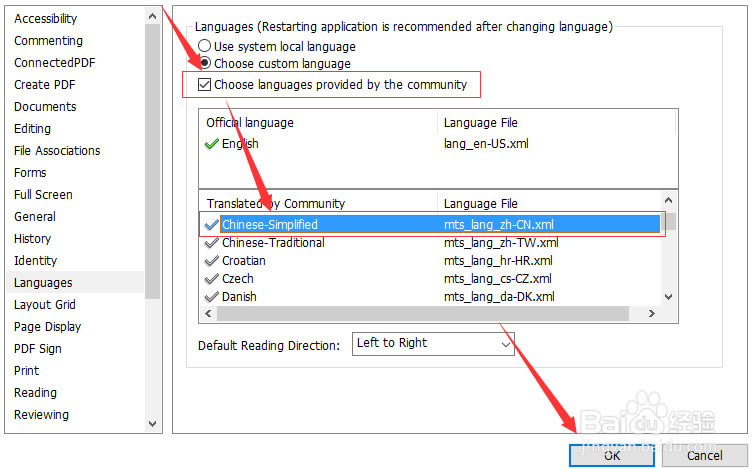The image size is (755, 469).
Task: Click lang_en-US.xml file name
Action: (x=486, y=143)
